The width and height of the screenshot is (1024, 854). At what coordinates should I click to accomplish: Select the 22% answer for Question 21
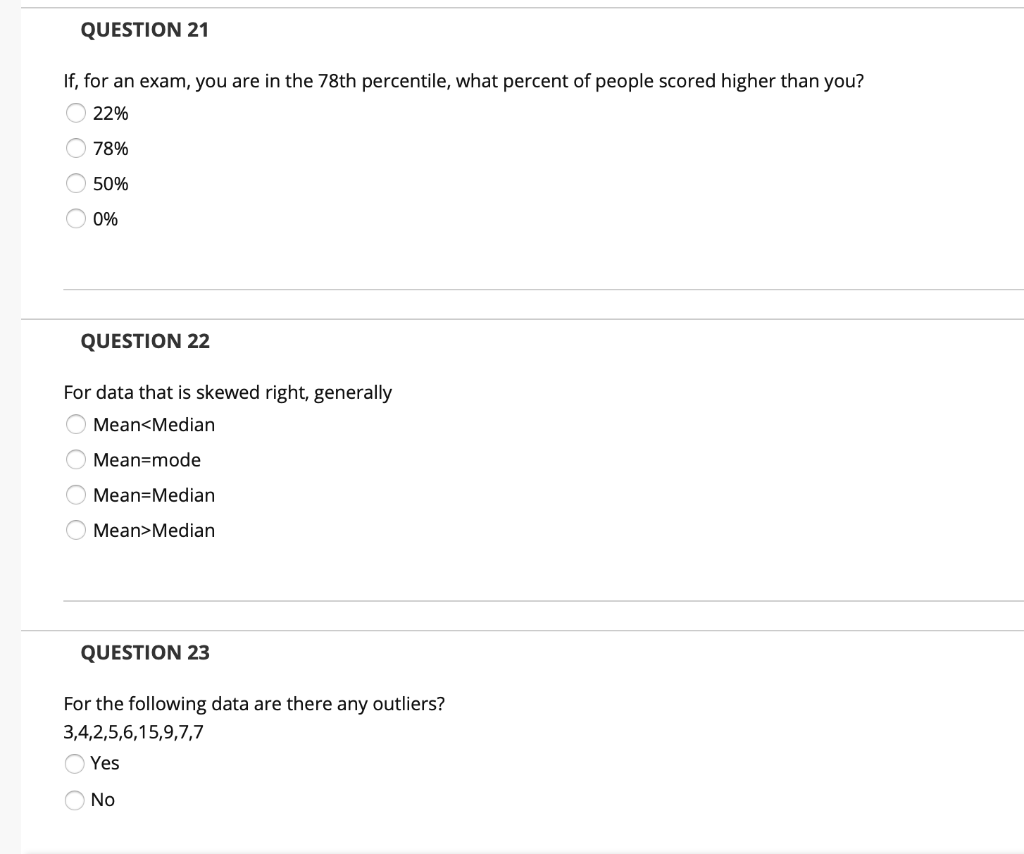(76, 113)
